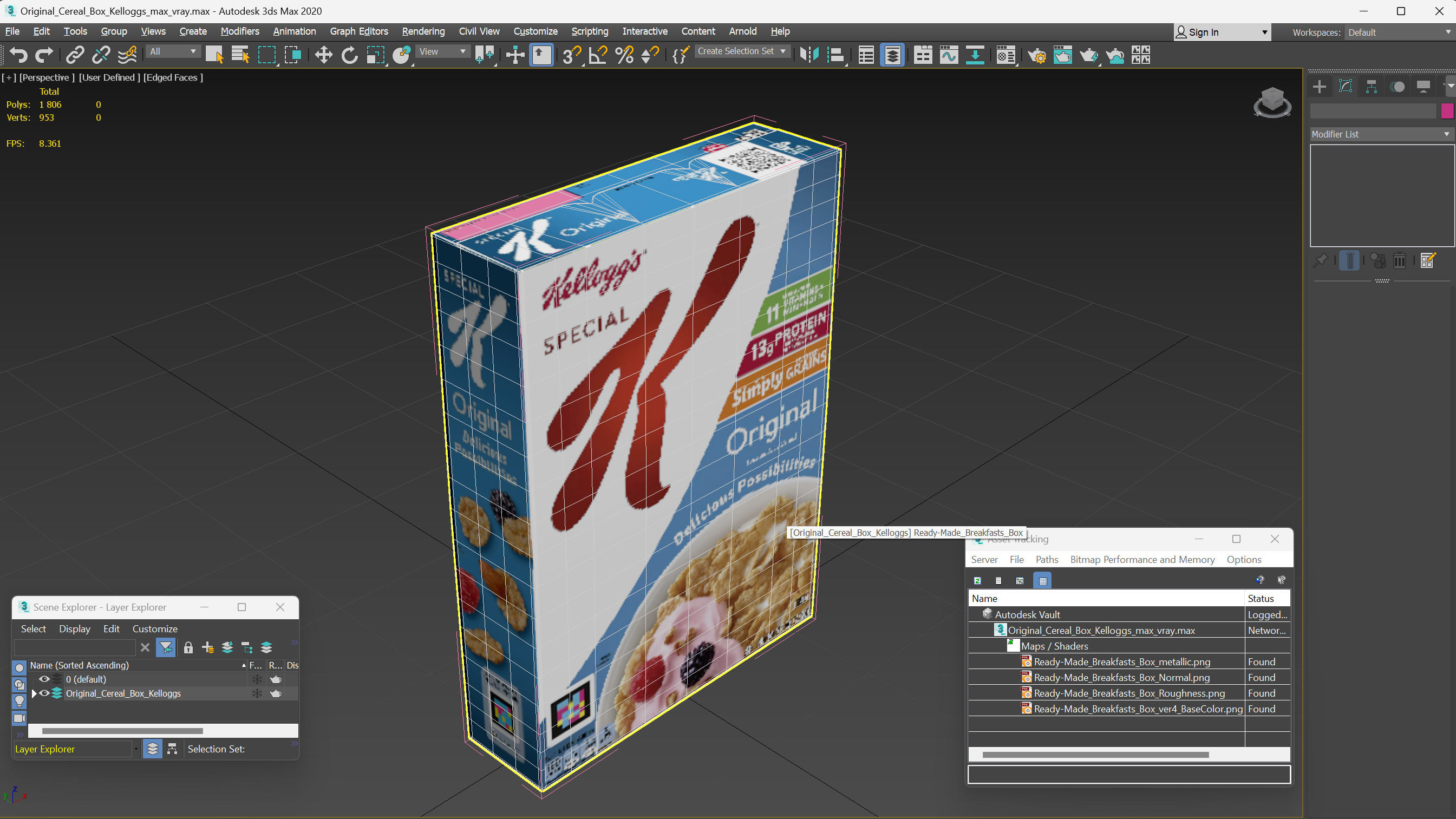Toggle 3D Snaps button
Screen dimensions: 1456x819
coord(571,55)
